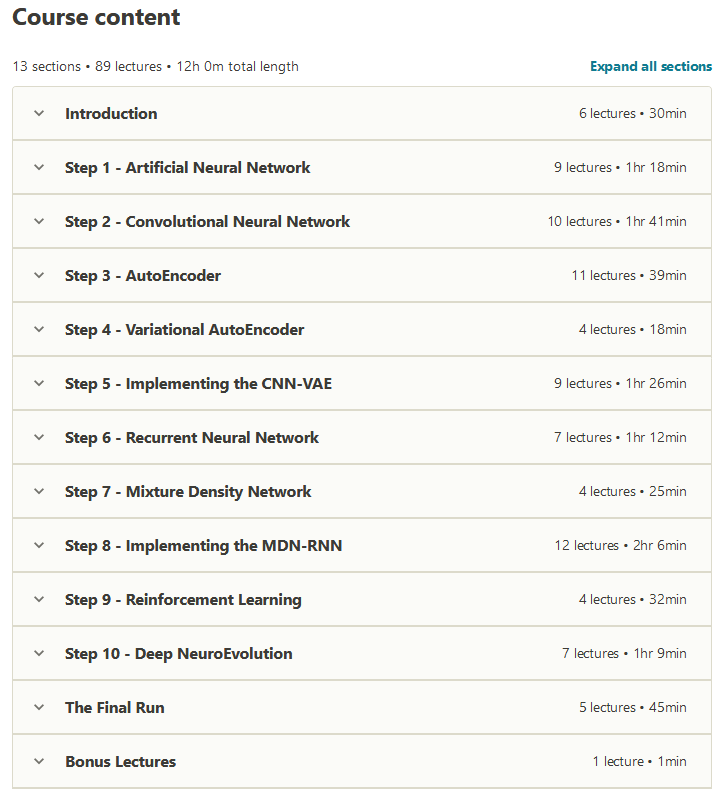Expand Step 9 Reinforcement Learning chevron
The image size is (713, 795).
click(39, 600)
